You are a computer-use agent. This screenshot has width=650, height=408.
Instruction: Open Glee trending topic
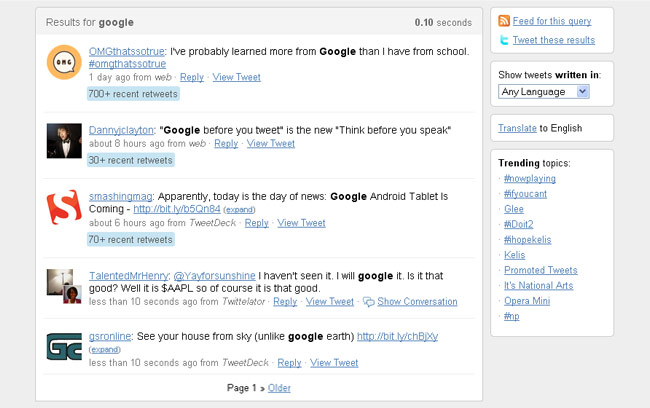click(514, 209)
